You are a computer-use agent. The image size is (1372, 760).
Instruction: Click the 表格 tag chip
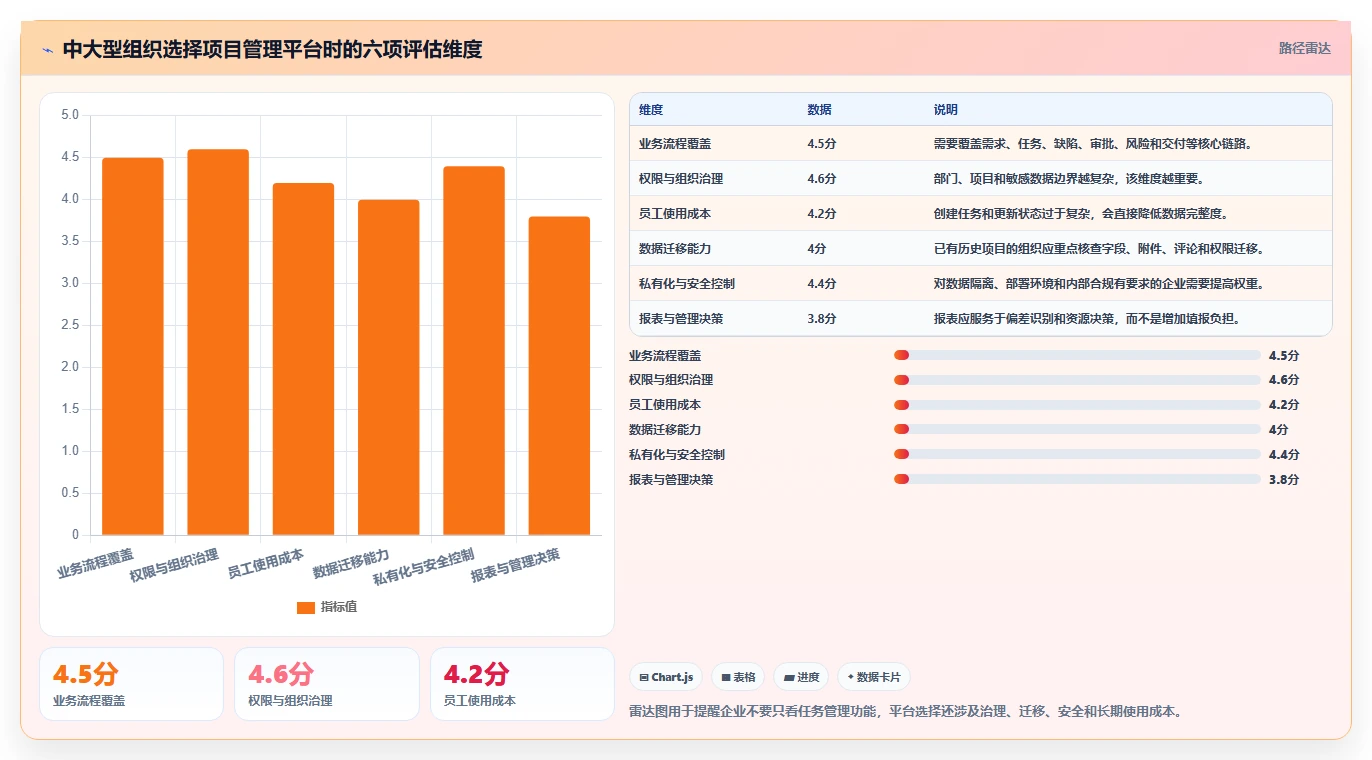point(738,677)
